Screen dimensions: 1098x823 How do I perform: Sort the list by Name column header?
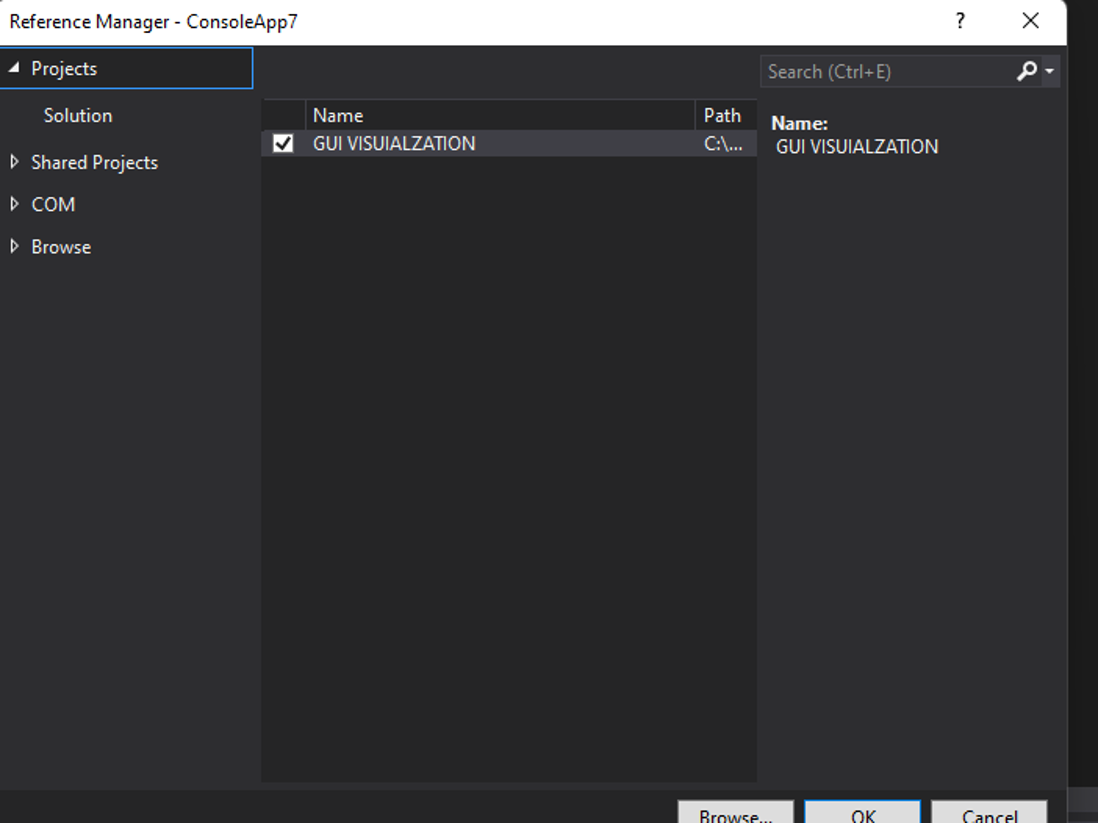[x=338, y=116]
